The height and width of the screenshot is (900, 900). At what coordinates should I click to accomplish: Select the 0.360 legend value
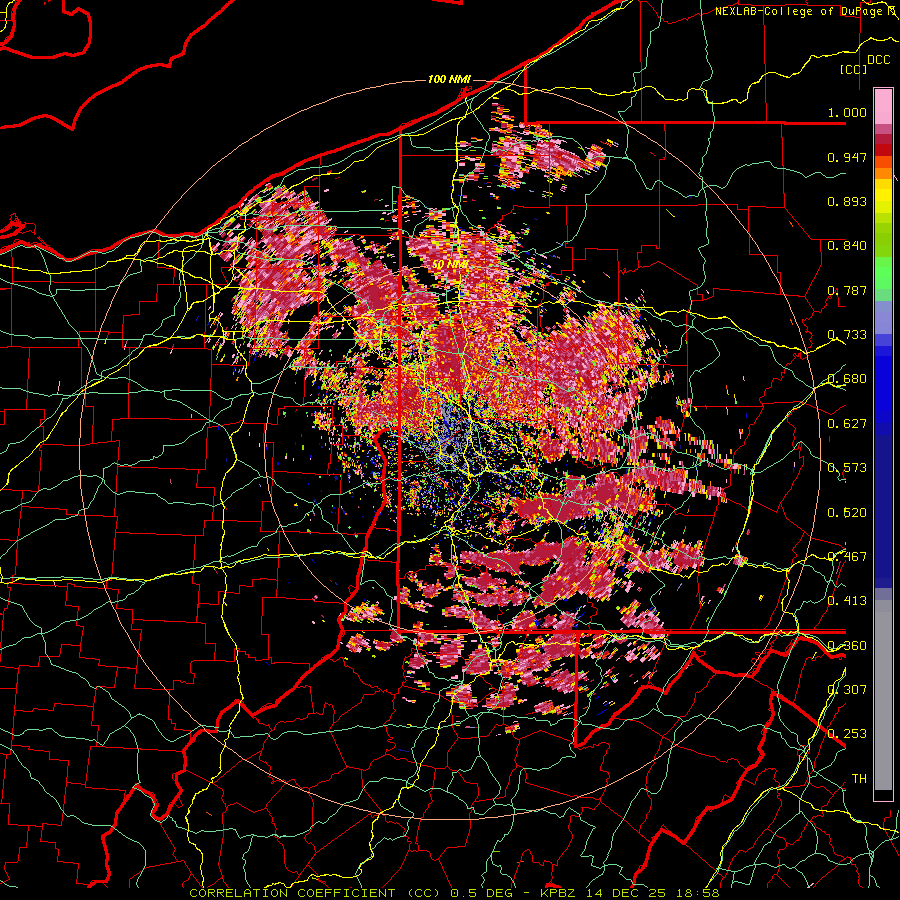click(847, 646)
